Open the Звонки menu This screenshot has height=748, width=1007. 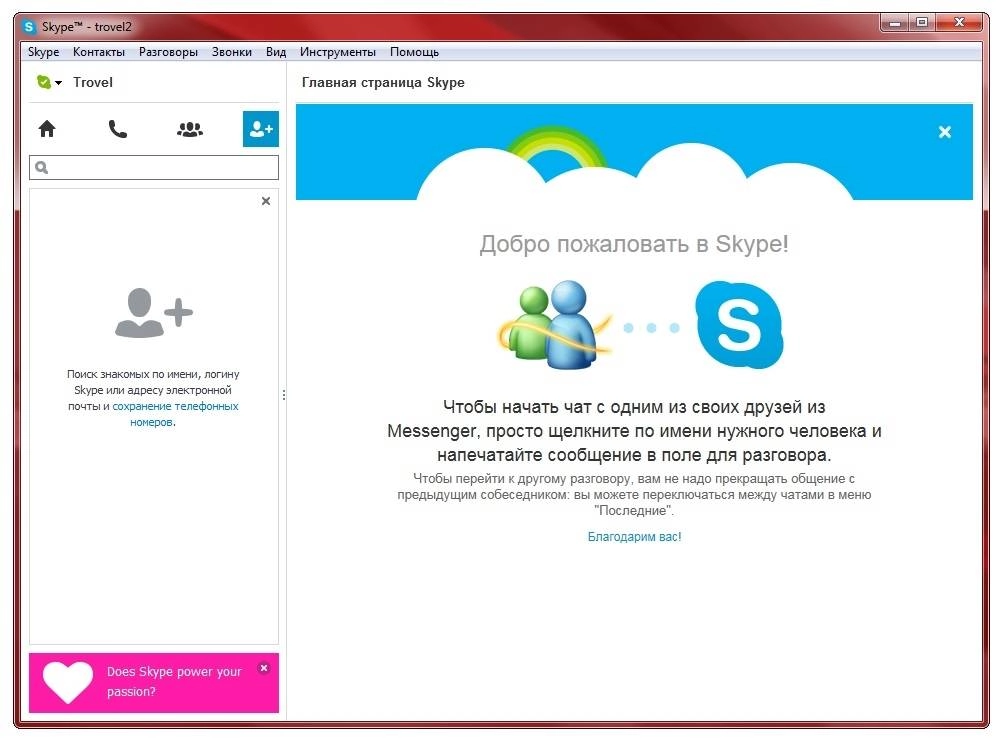[x=232, y=52]
